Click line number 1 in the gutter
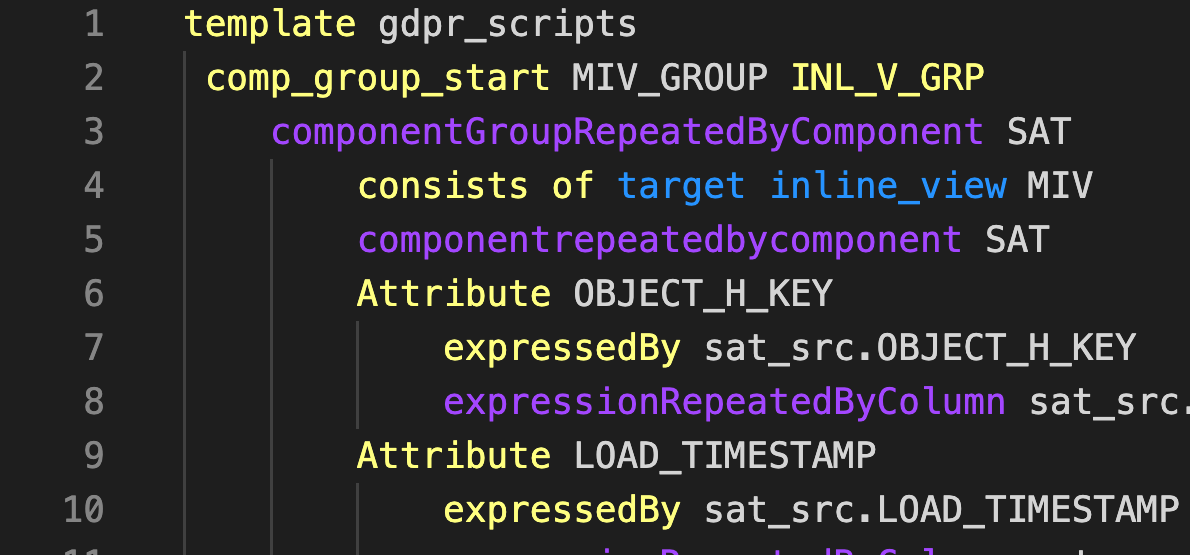The image size is (1190, 555). pos(94,24)
